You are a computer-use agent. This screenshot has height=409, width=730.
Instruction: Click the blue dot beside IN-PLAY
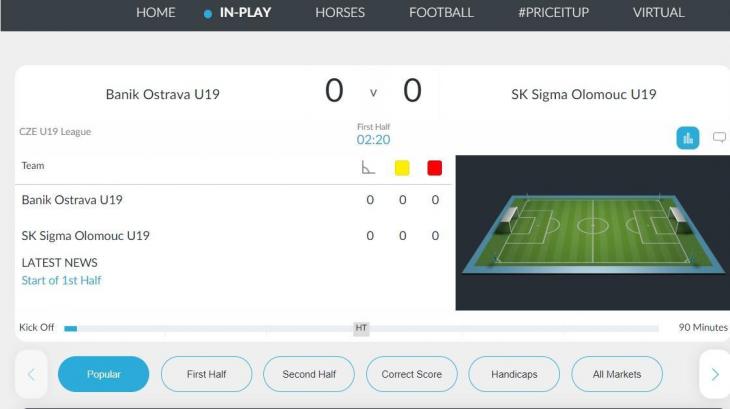coord(206,14)
